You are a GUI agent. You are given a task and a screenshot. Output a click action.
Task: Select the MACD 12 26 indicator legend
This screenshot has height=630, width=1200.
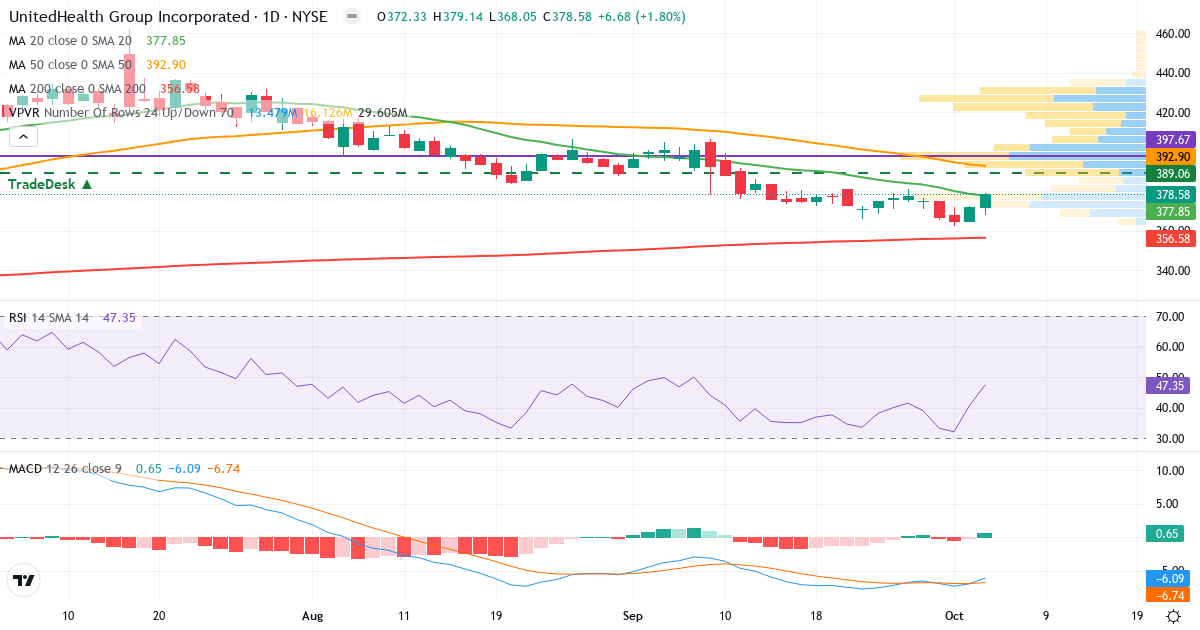point(65,469)
